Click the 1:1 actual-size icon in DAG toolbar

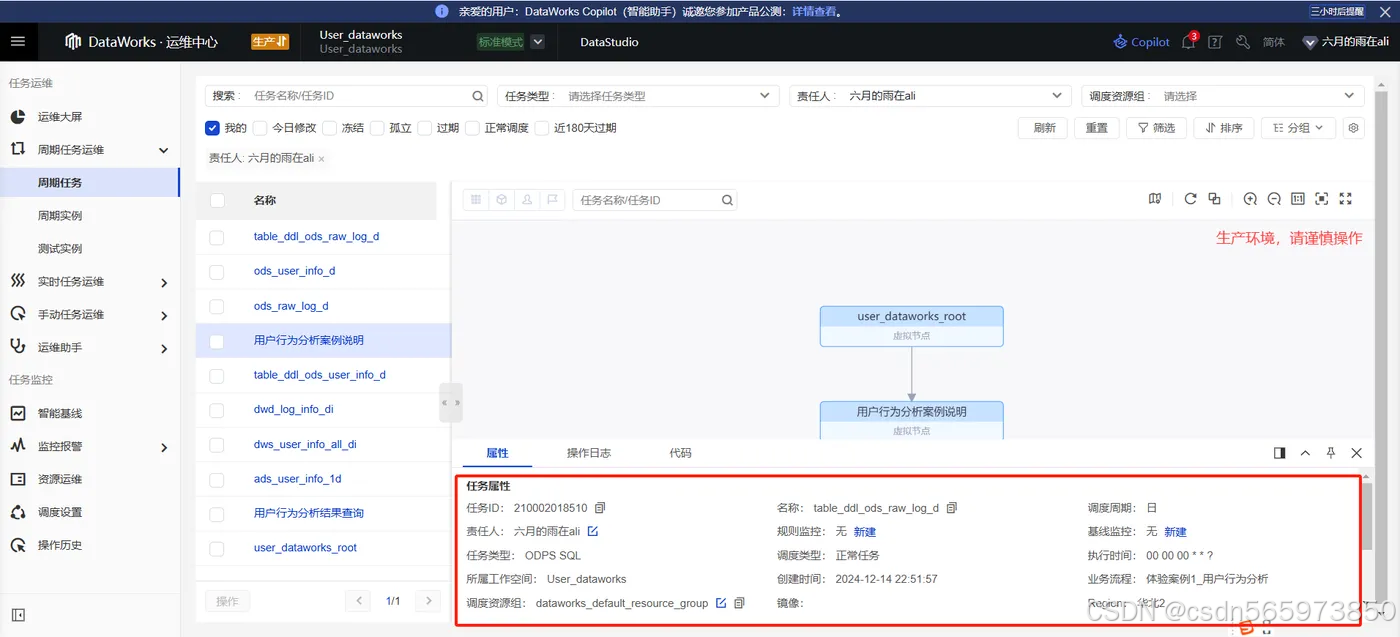click(x=1298, y=198)
